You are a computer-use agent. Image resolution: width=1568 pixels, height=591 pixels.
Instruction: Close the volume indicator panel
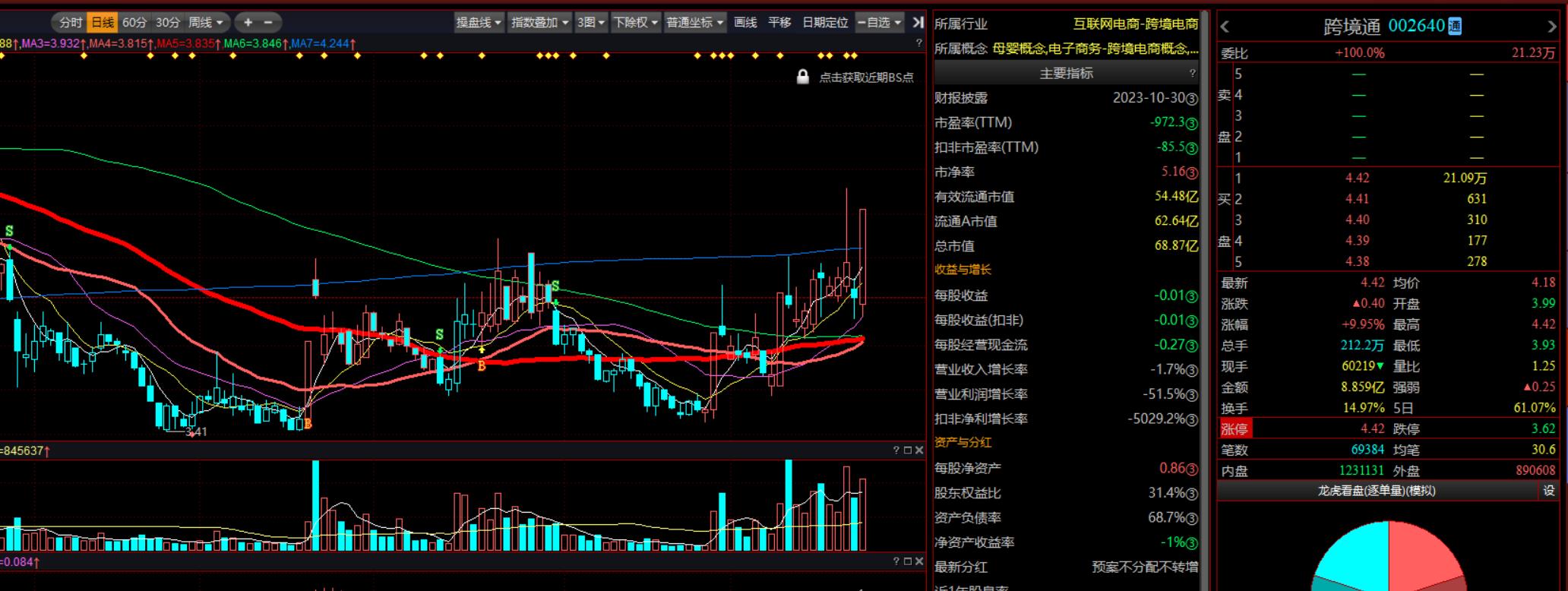pos(918,450)
